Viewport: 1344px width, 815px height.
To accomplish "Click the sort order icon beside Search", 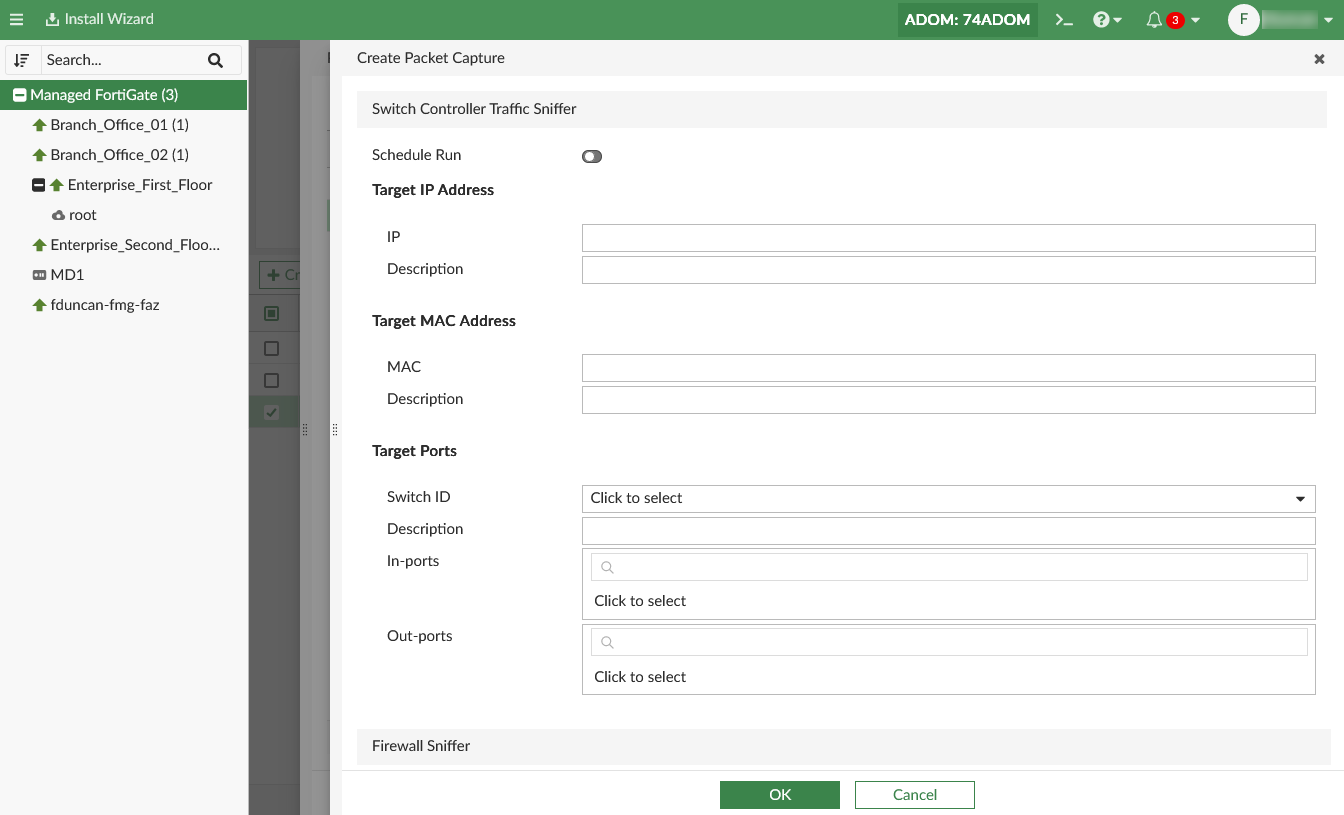I will coord(22,60).
